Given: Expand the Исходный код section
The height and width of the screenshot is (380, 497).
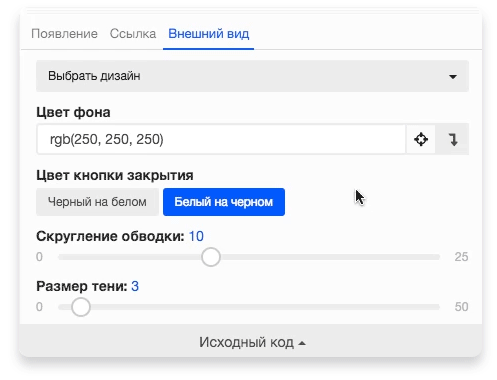Looking at the screenshot, I should click(251, 342).
